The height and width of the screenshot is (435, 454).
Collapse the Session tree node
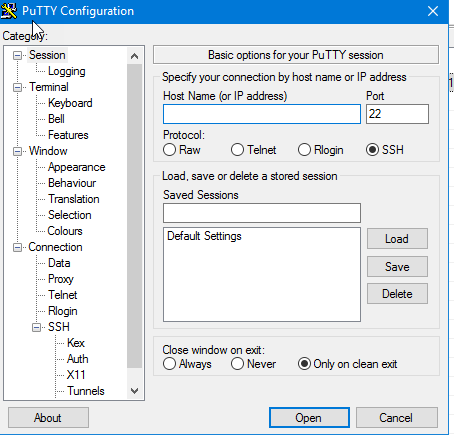pyautogui.click(x=17, y=55)
